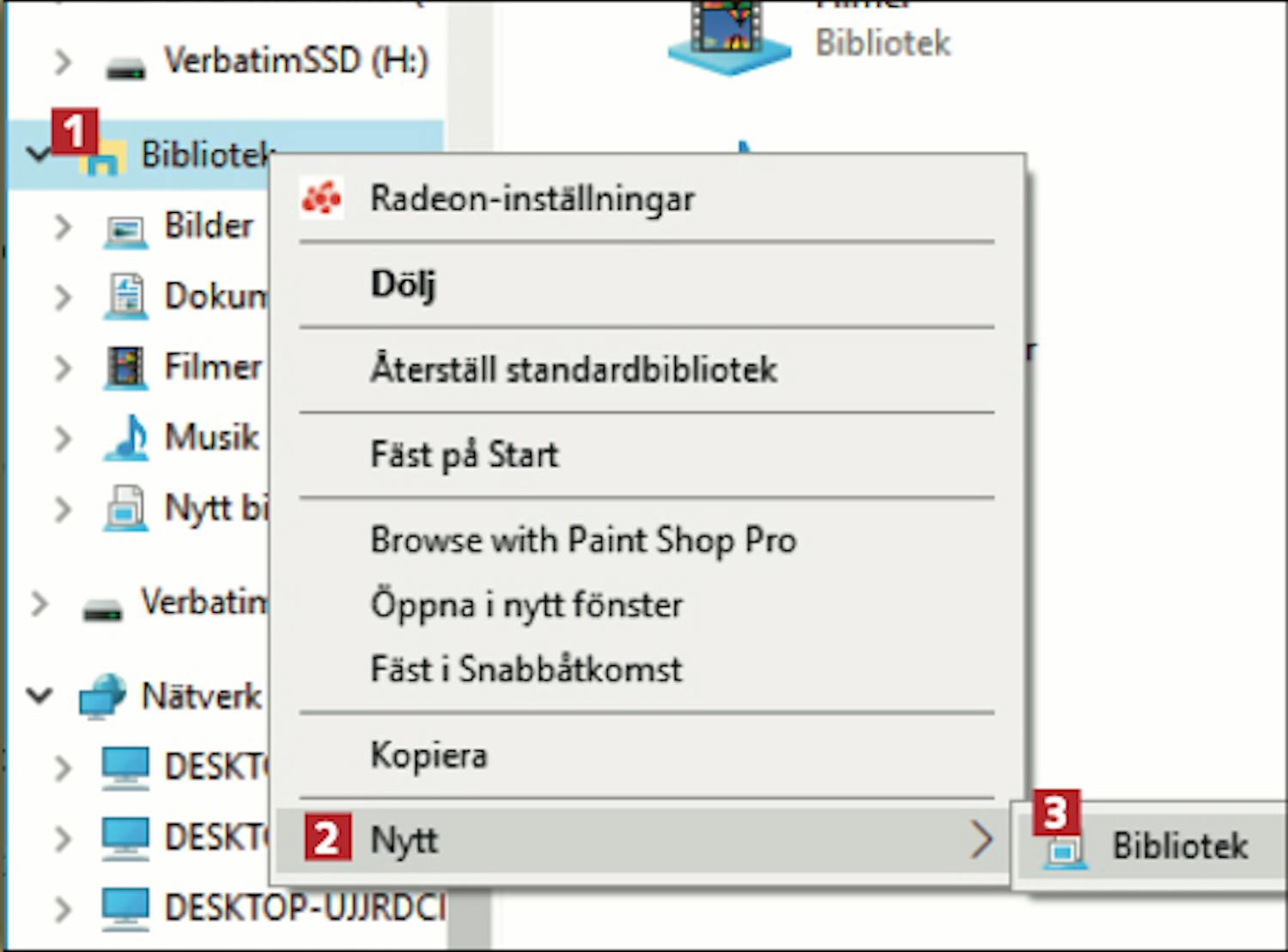Expand the Musik tree node
1288x952 pixels.
tap(62, 439)
